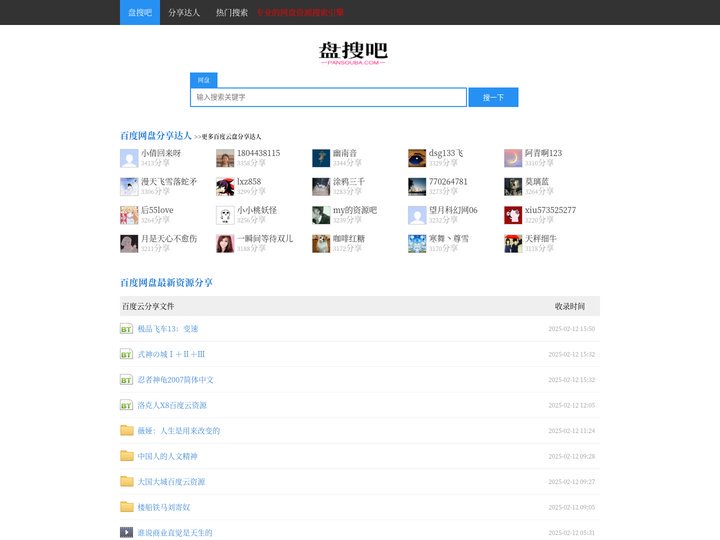The width and height of the screenshot is (720, 540).
Task: Open file link 极品飞车13：变速
Action: click(x=168, y=329)
